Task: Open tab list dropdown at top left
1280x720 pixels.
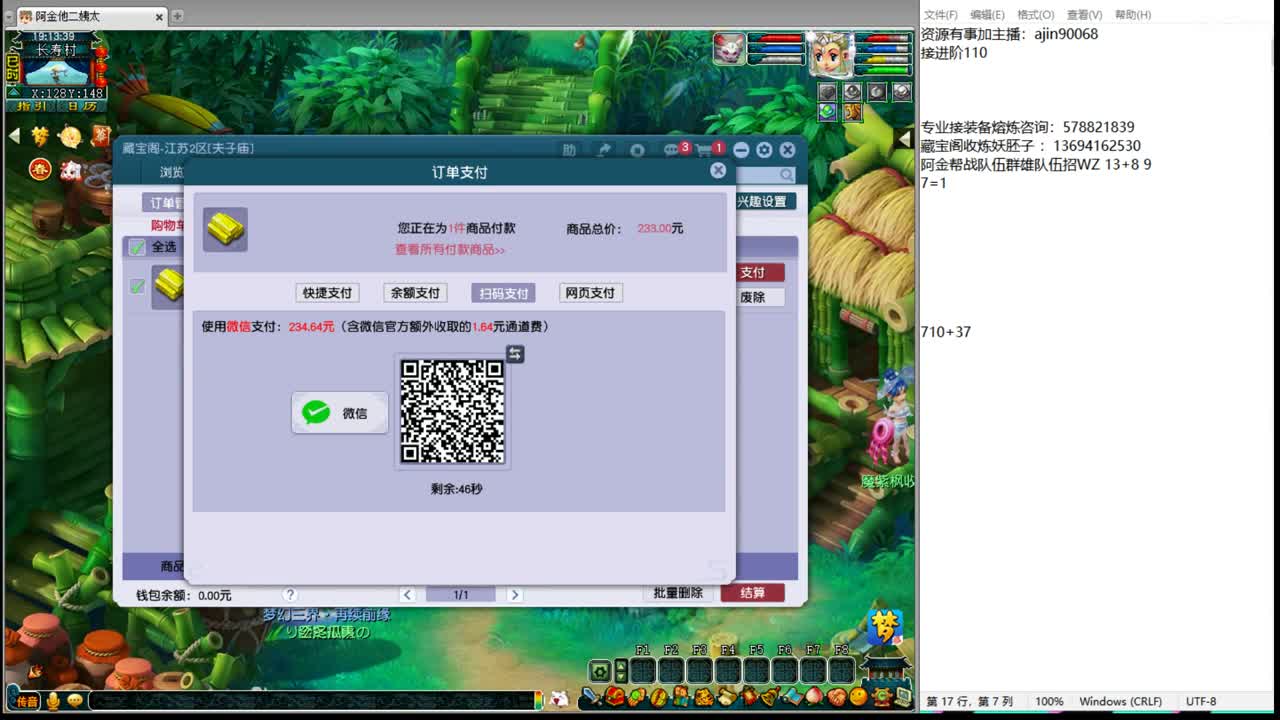Action: [9, 16]
